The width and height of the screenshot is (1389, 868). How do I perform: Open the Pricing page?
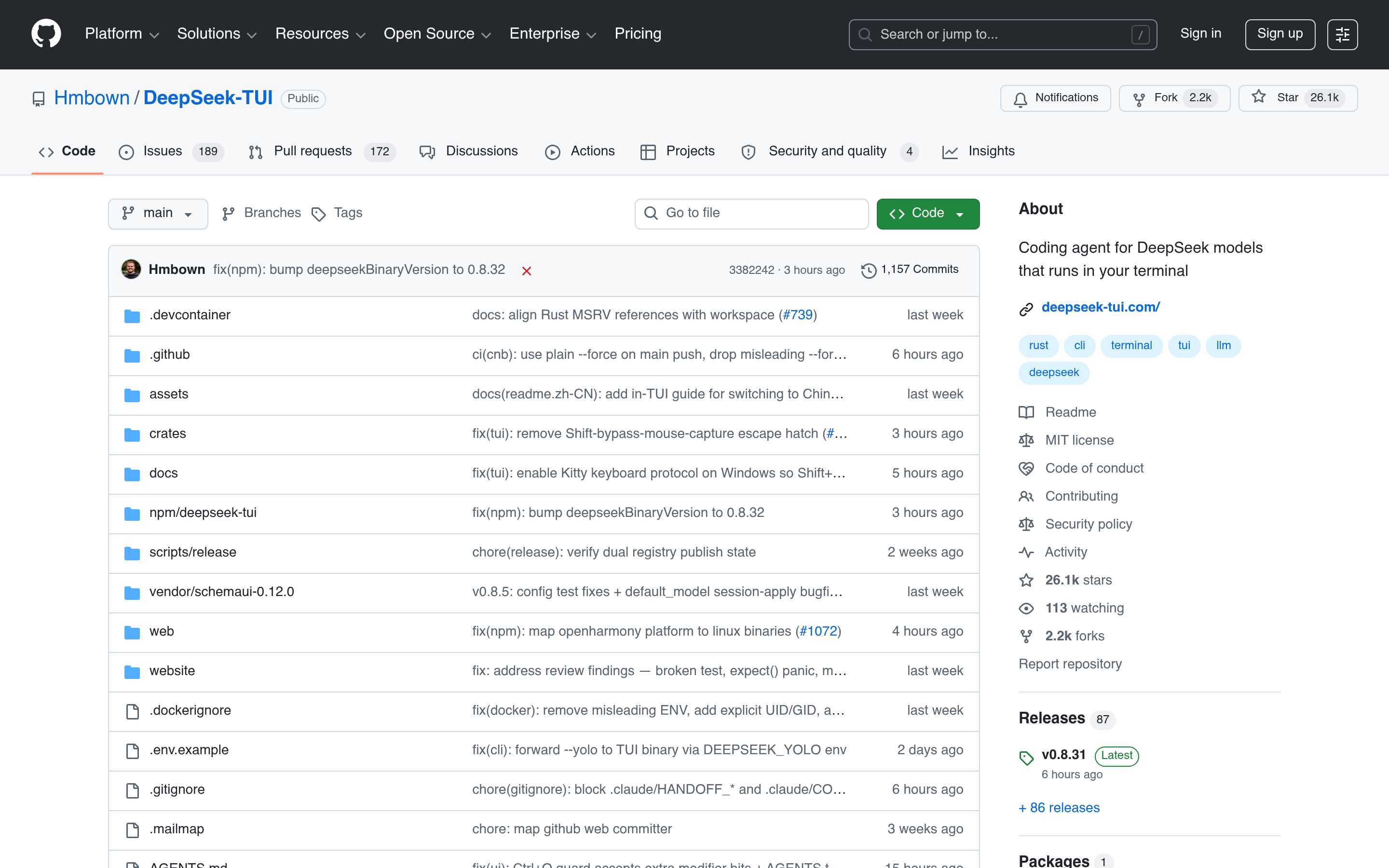(x=638, y=34)
